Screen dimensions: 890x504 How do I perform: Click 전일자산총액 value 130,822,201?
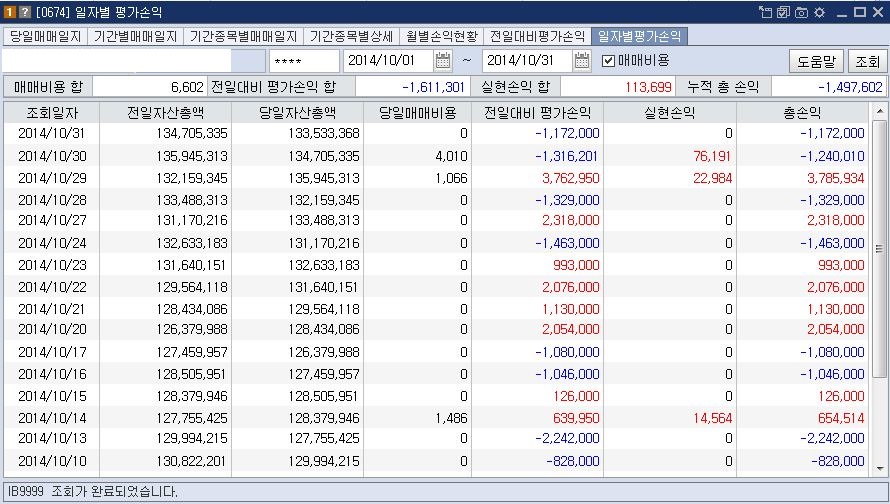pyautogui.click(x=192, y=461)
